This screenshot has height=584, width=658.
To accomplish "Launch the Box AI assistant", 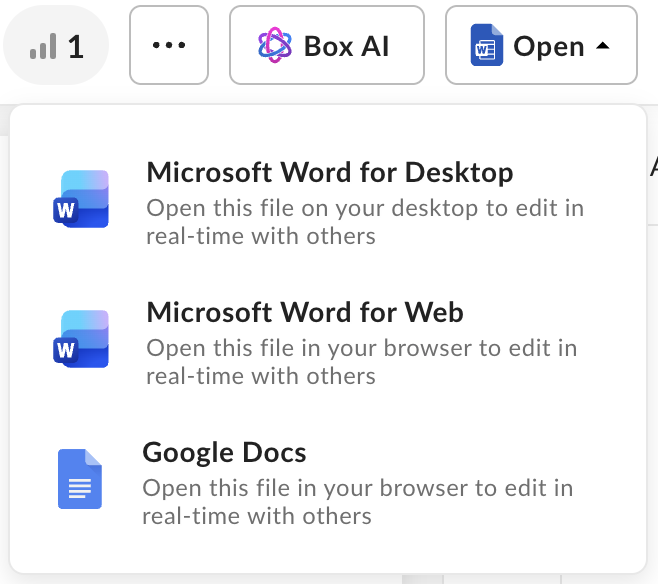I will [x=327, y=45].
